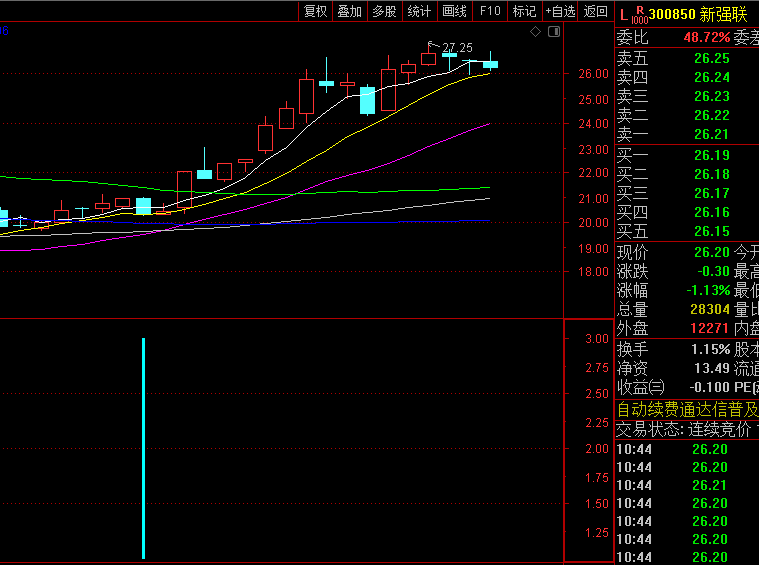This screenshot has width=759, height=565.
Task: Click the 3.00 indicator axis label
Action: point(597,339)
